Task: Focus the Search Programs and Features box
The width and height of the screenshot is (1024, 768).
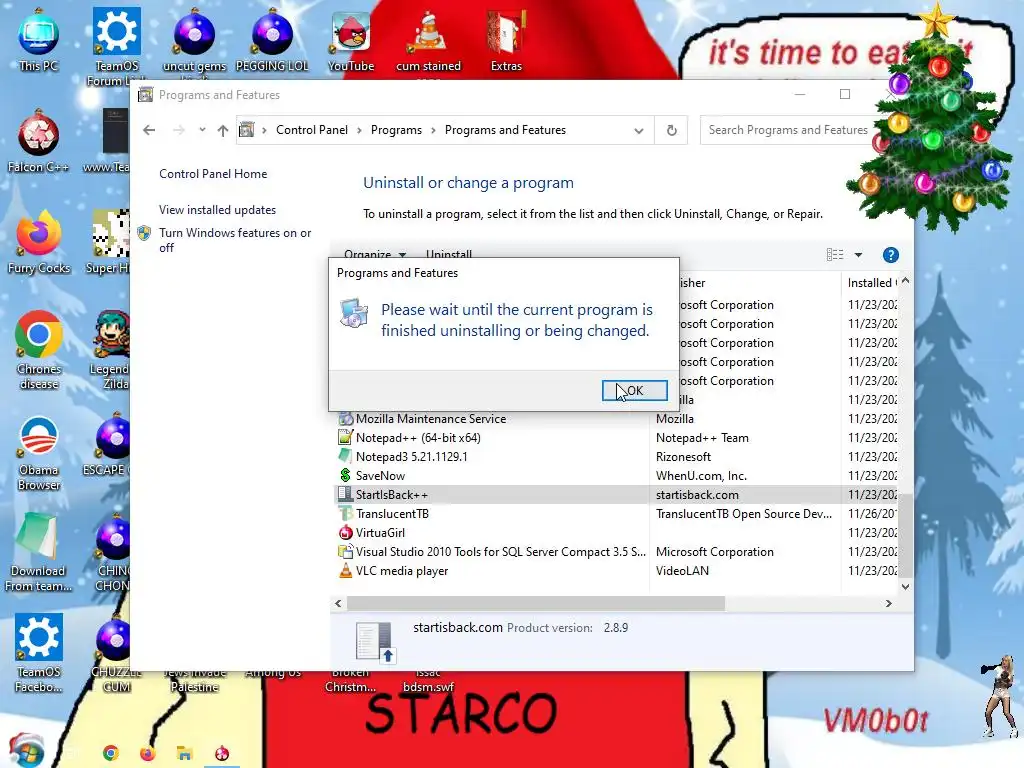Action: pyautogui.click(x=788, y=130)
